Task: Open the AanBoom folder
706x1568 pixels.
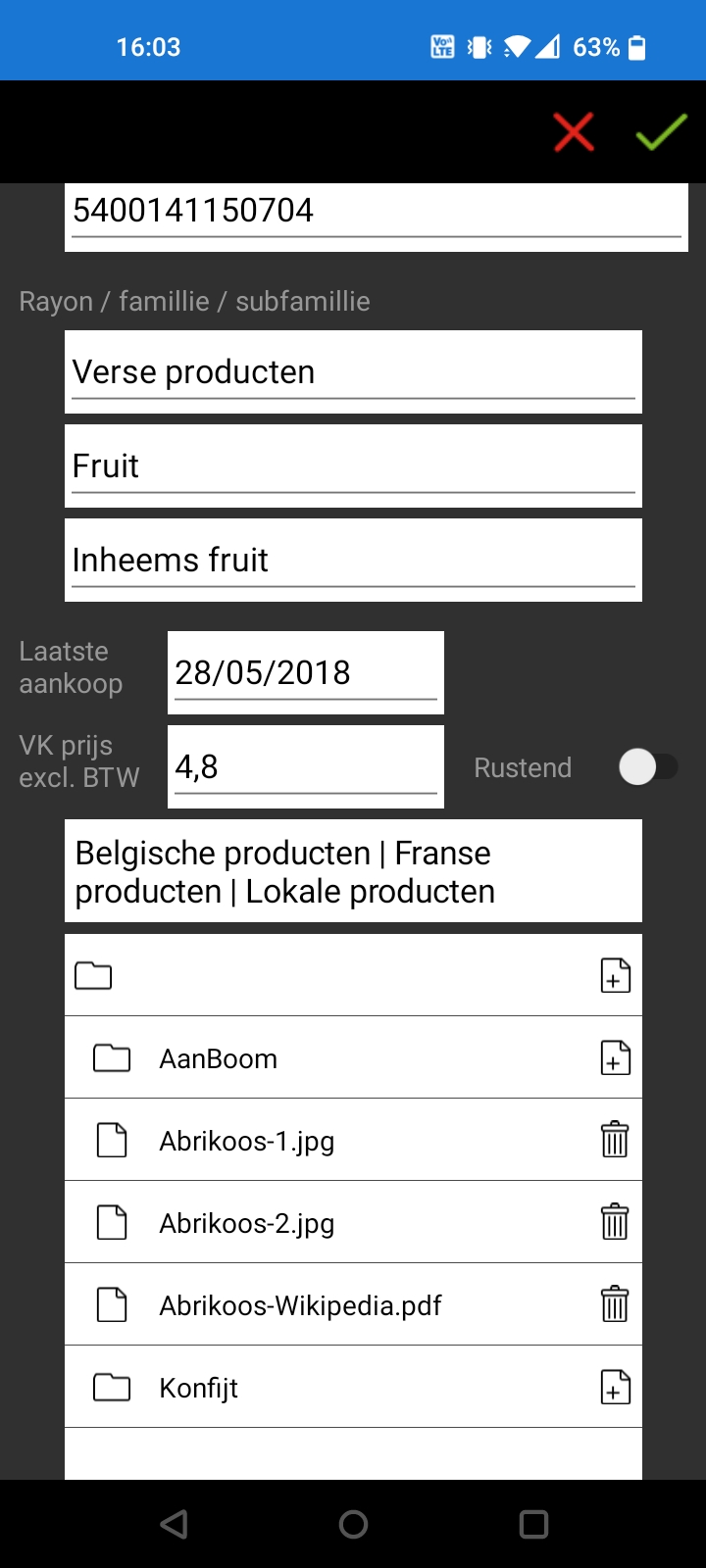Action: point(218,1058)
